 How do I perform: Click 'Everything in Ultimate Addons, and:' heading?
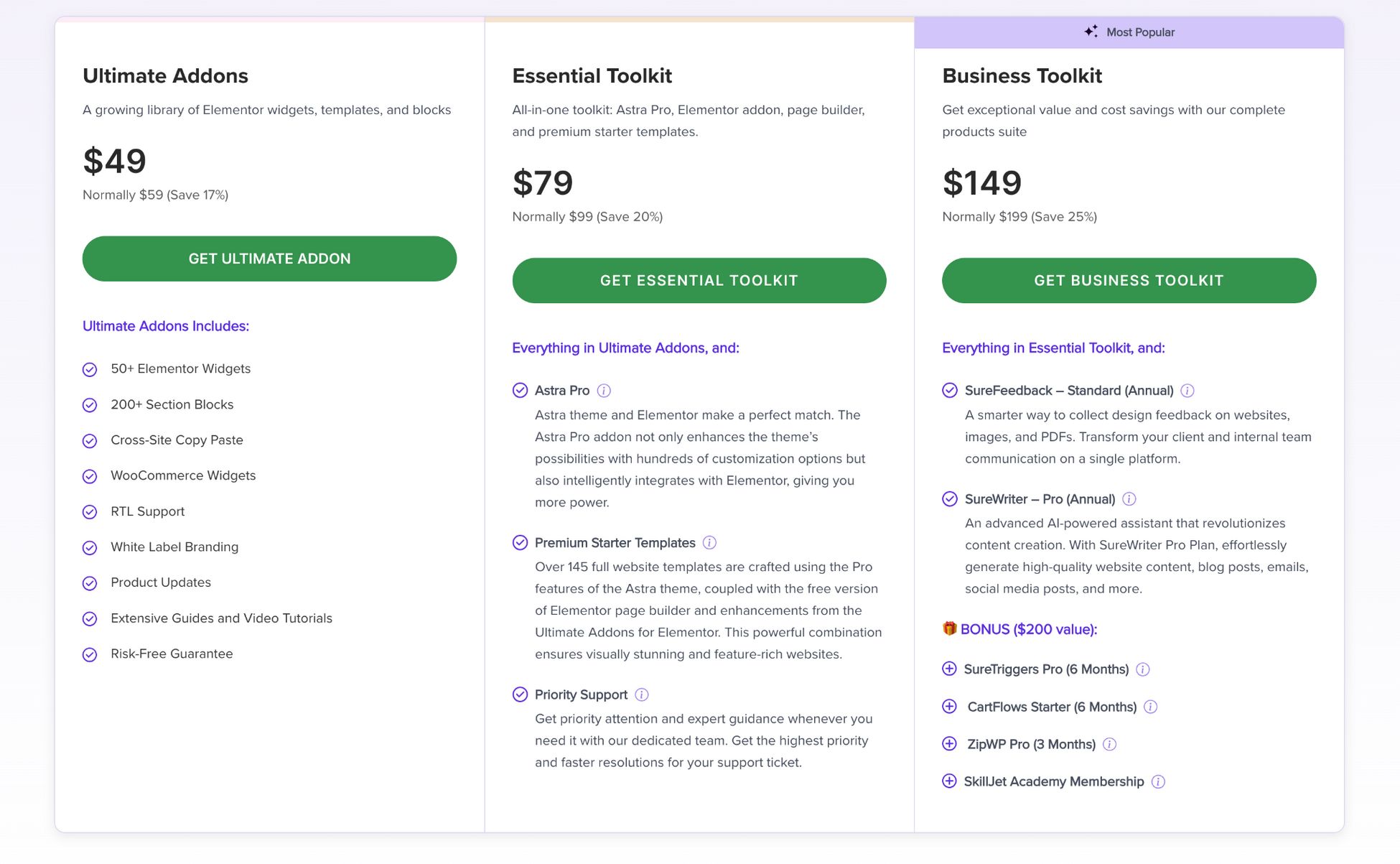[625, 348]
